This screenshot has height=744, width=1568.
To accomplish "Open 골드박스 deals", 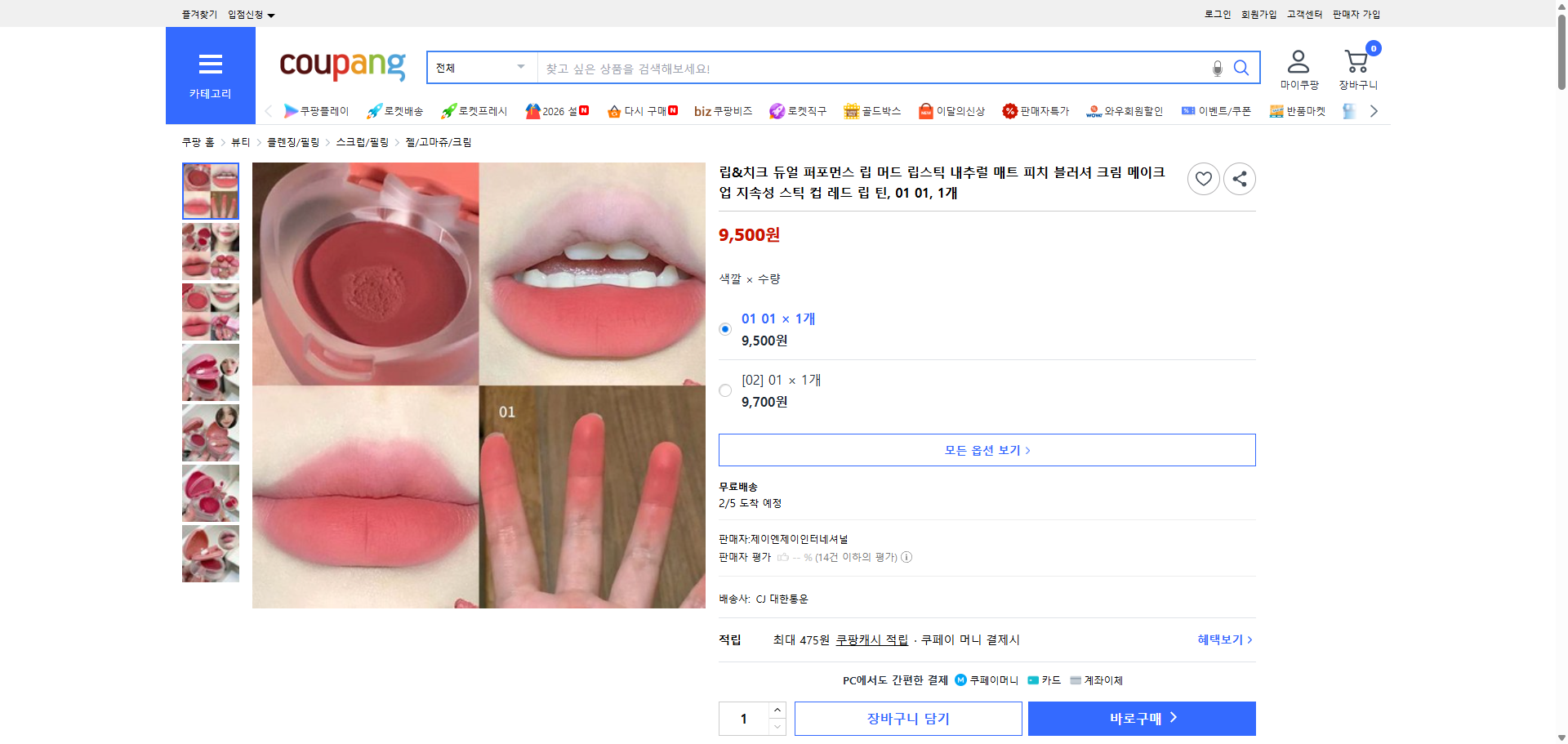I will pyautogui.click(x=872, y=110).
